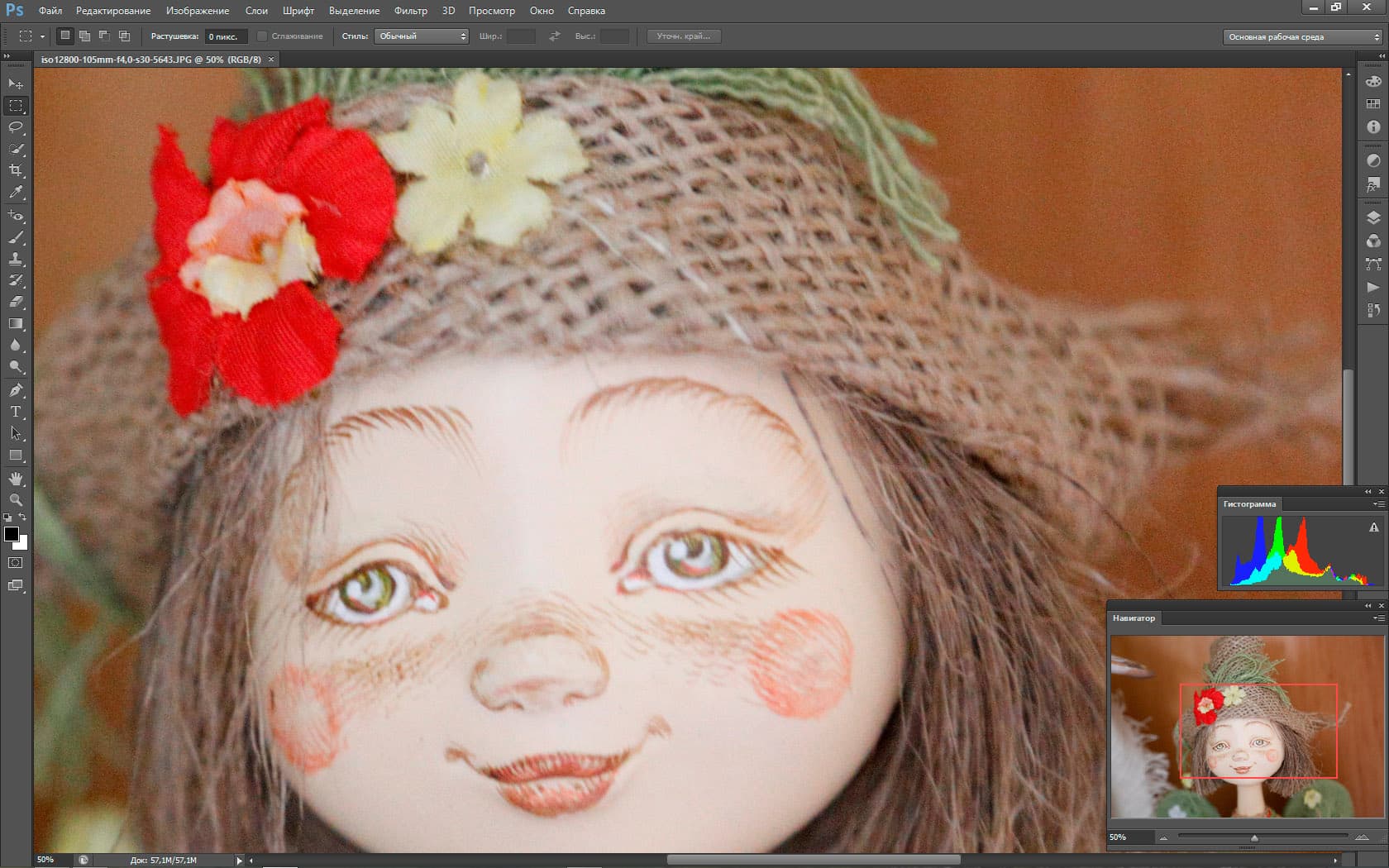
Task: Select the Zoom tool
Action: [x=16, y=500]
